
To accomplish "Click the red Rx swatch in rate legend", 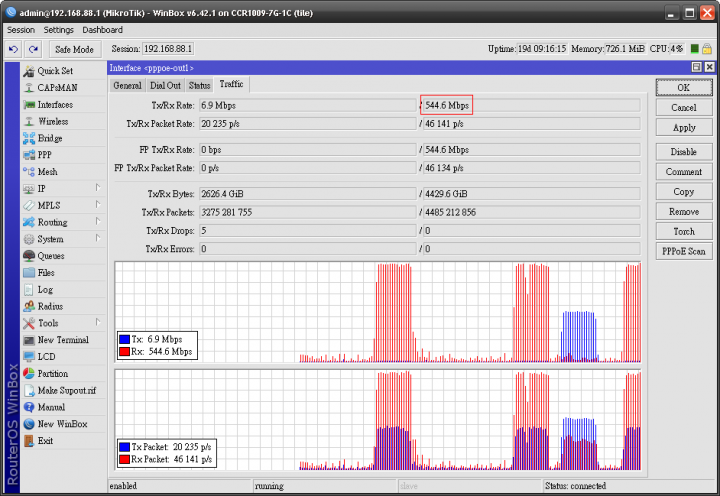I will (124, 352).
